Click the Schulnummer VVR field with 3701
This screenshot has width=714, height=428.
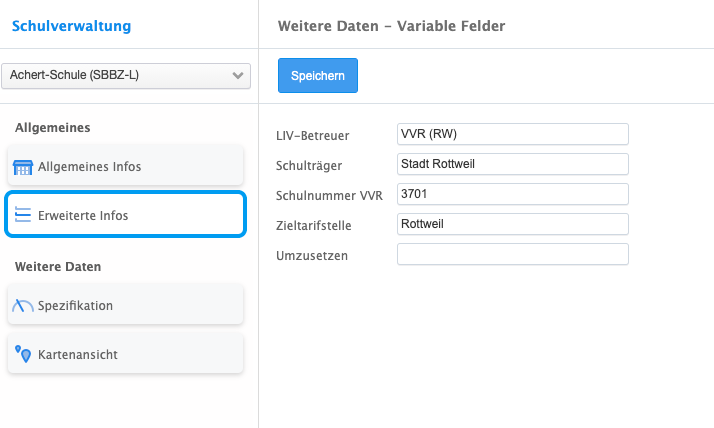(512, 194)
